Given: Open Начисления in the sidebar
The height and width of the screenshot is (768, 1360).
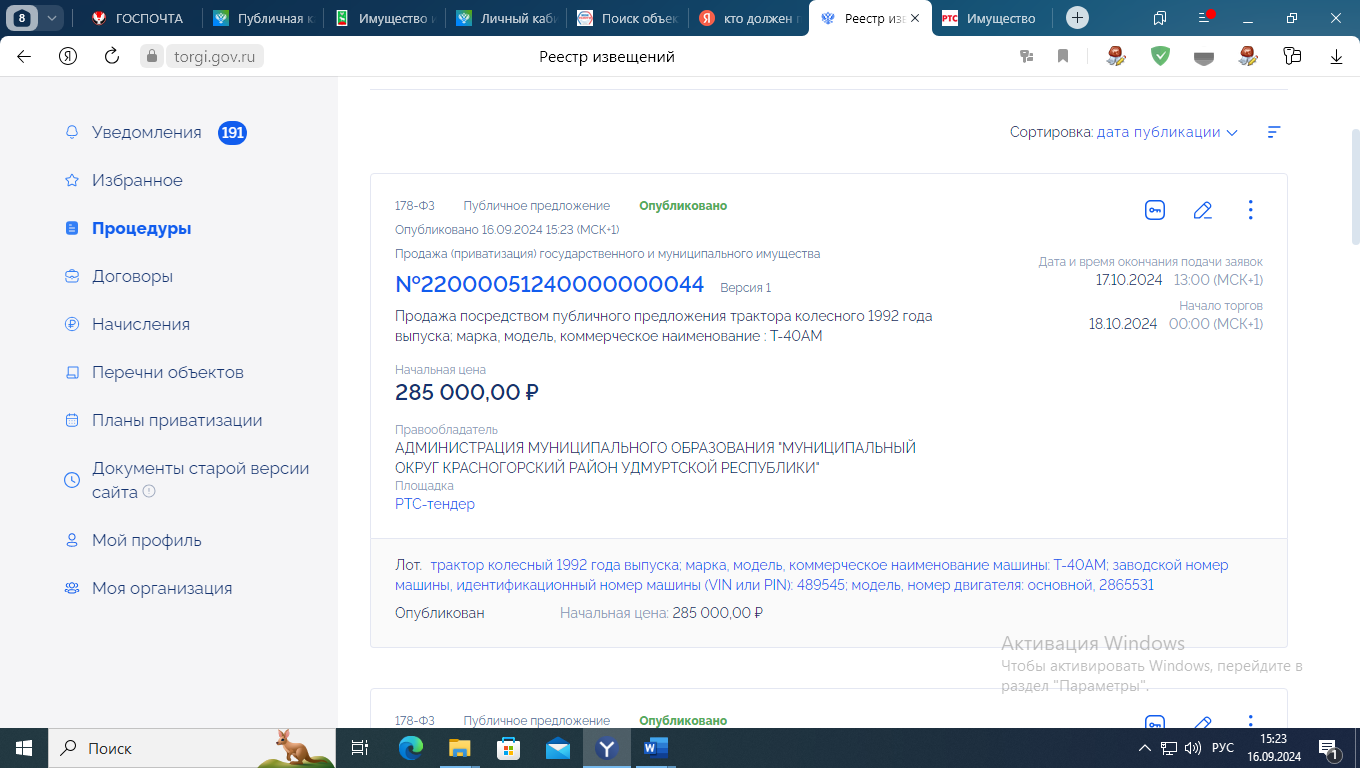Looking at the screenshot, I should point(140,324).
